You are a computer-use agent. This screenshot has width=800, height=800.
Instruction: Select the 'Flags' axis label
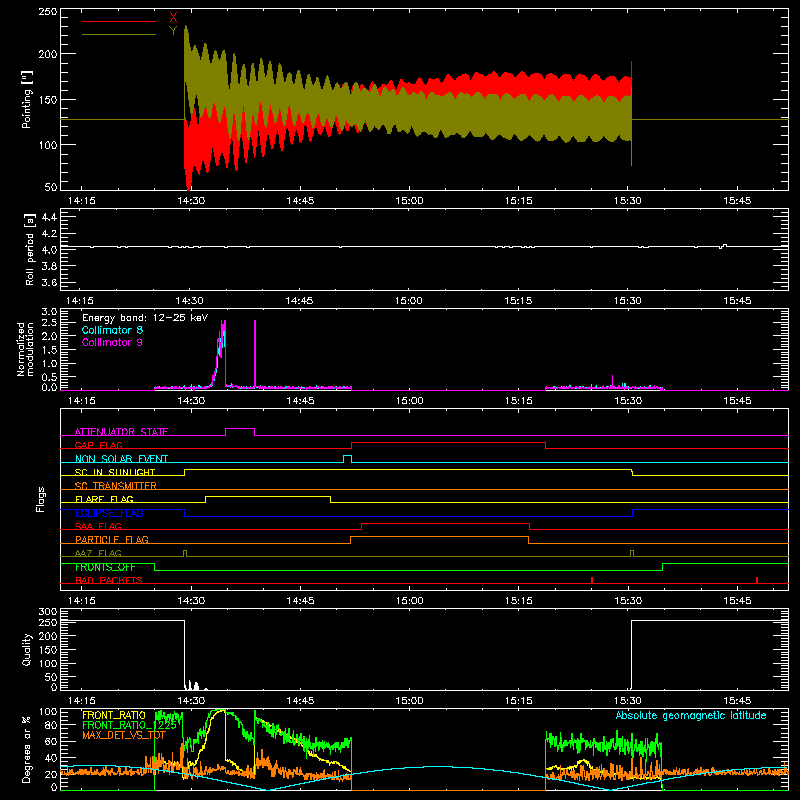(40, 499)
